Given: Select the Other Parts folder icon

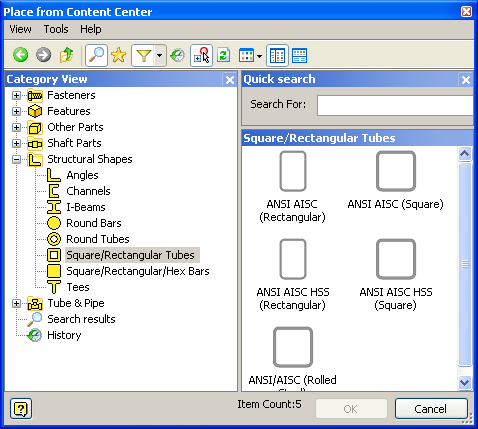Looking at the screenshot, I should pos(35,127).
